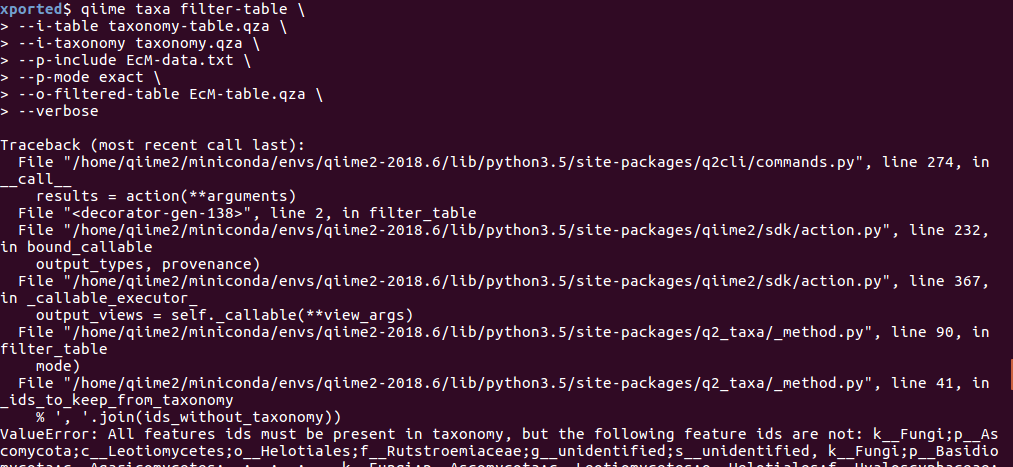The height and width of the screenshot is (467, 1013).
Task: Click the 'results = action(**arguments)' line
Action: [164, 196]
